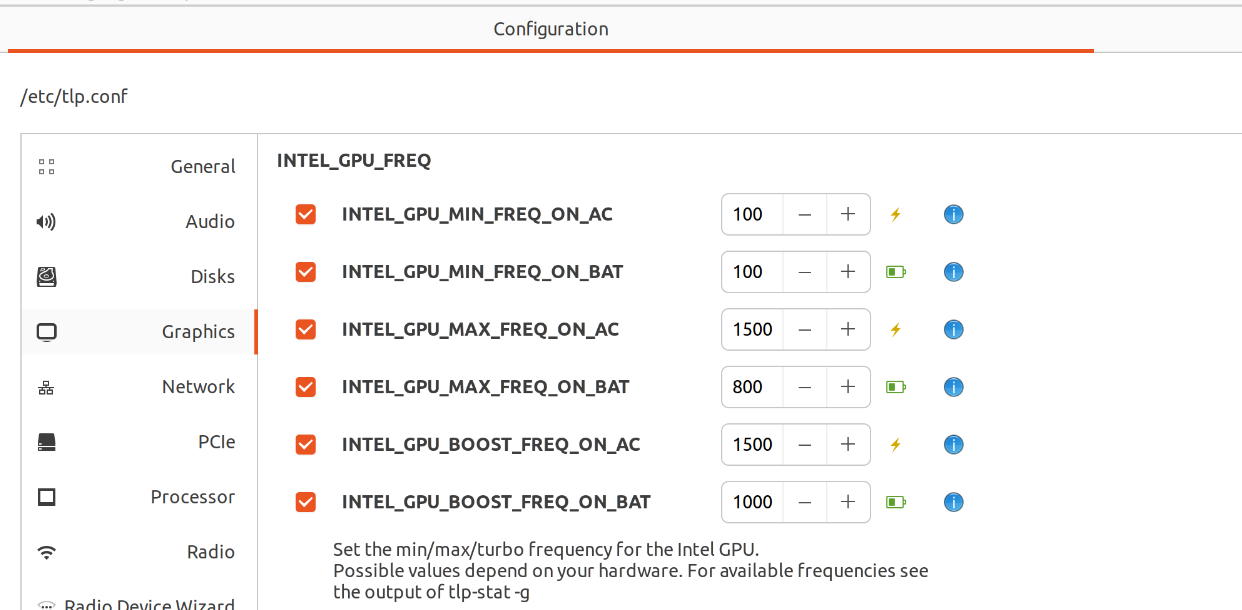Select the Disks drive icon

tap(46, 277)
